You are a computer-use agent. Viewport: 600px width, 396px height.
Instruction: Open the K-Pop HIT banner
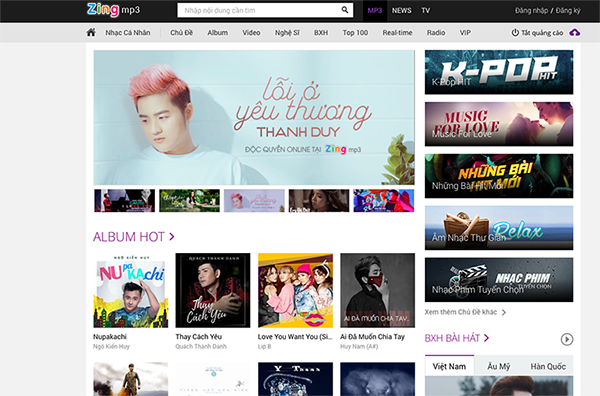point(499,72)
